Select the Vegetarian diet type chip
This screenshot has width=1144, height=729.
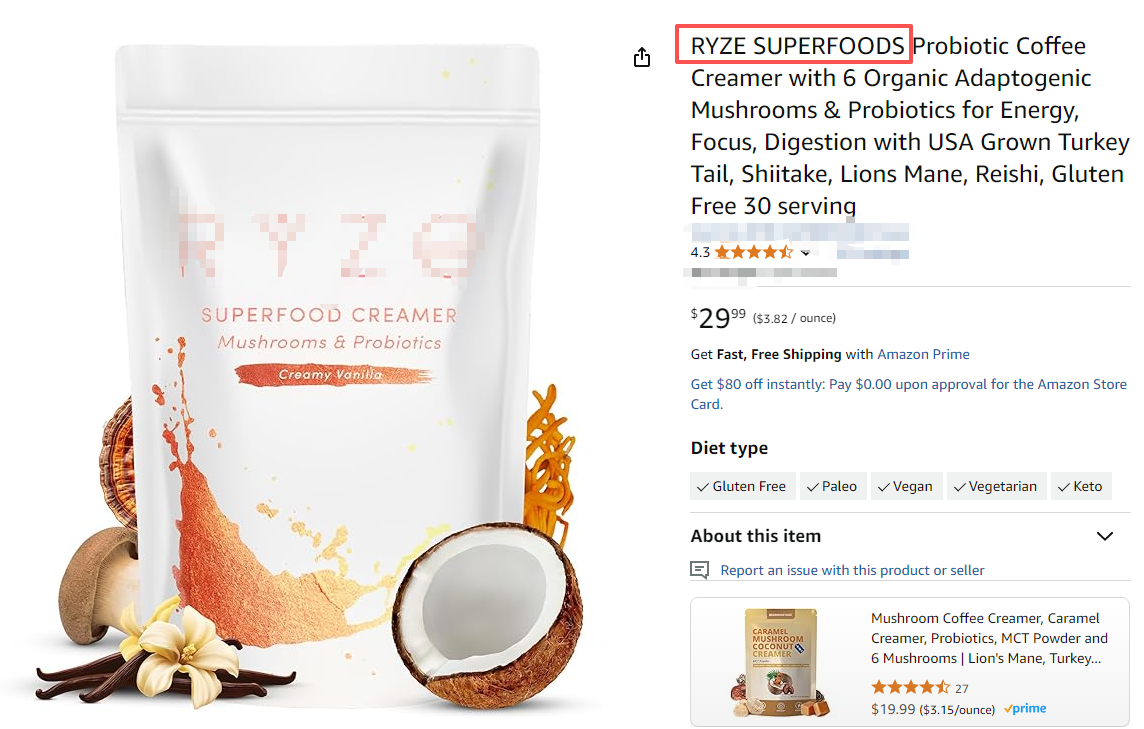coord(997,486)
